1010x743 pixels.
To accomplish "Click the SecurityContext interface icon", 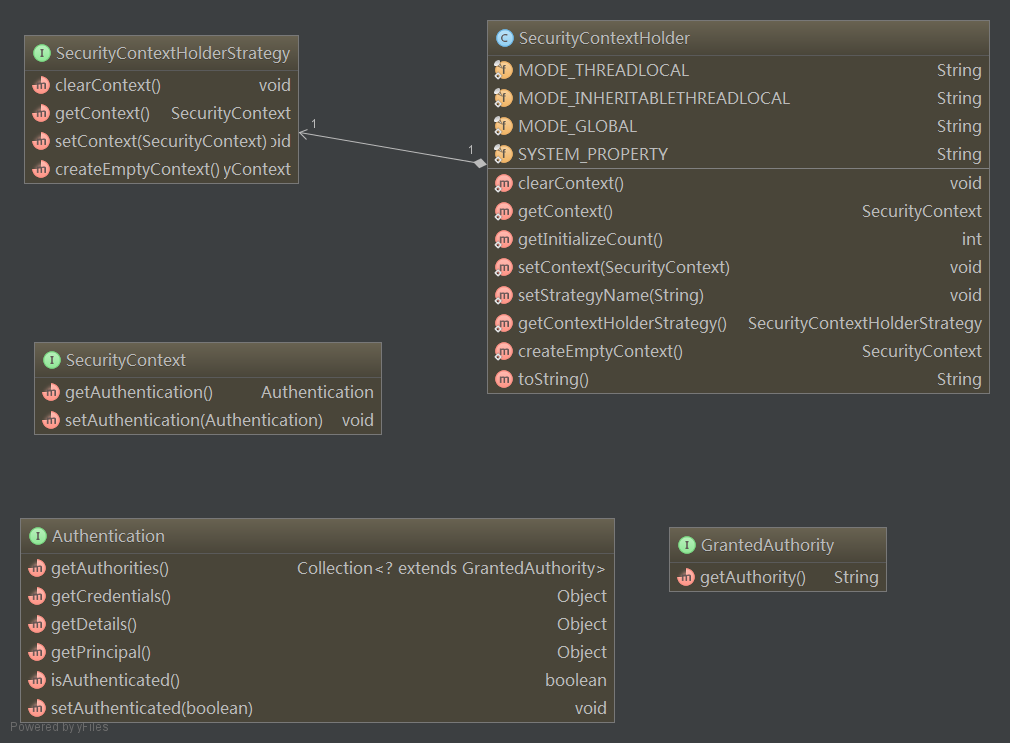I will [x=51, y=360].
